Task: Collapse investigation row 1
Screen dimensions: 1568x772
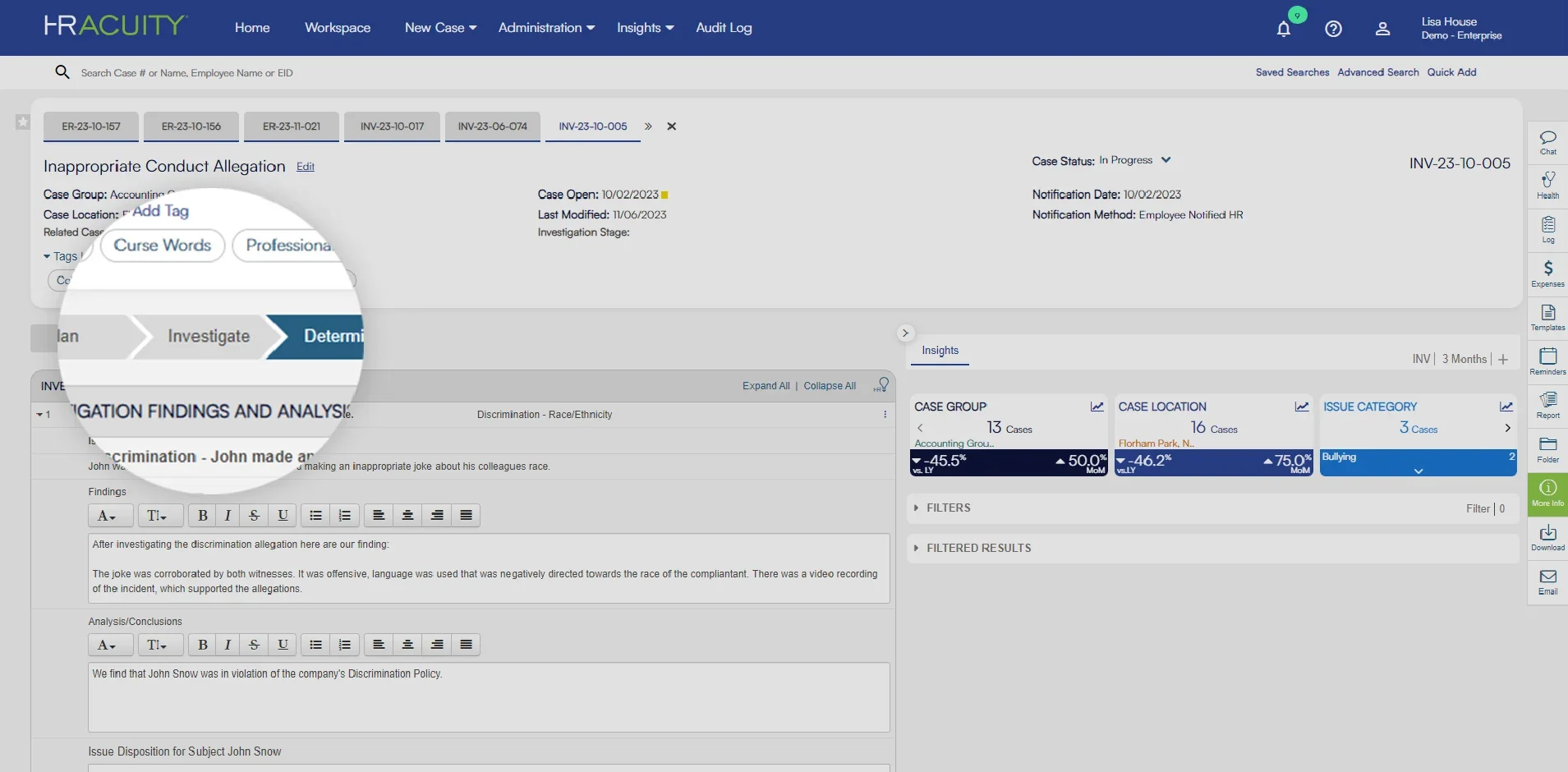Action: coord(39,415)
